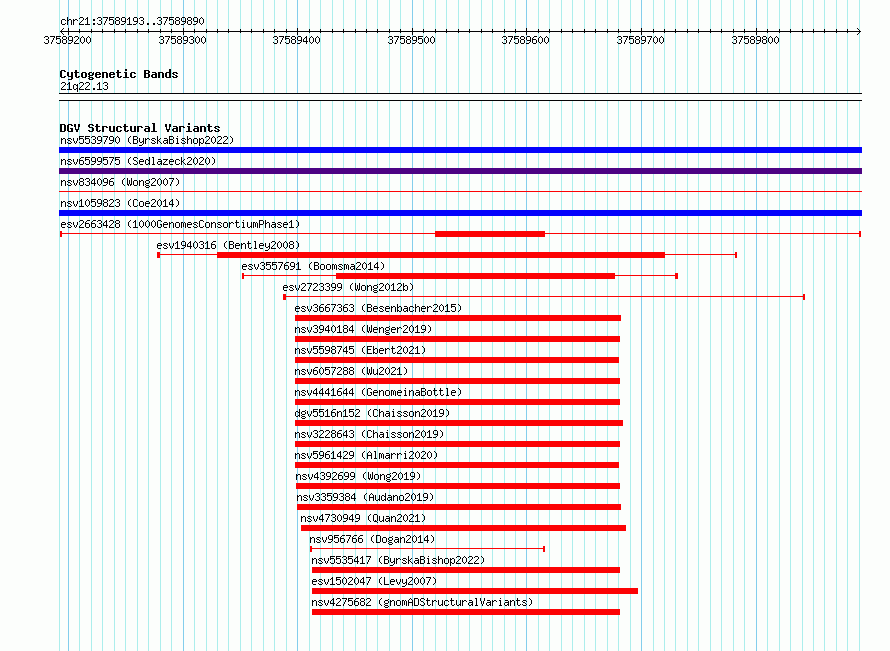Select the nsv4275682 gnomAD red bar
890x651 pixels.
point(465,612)
